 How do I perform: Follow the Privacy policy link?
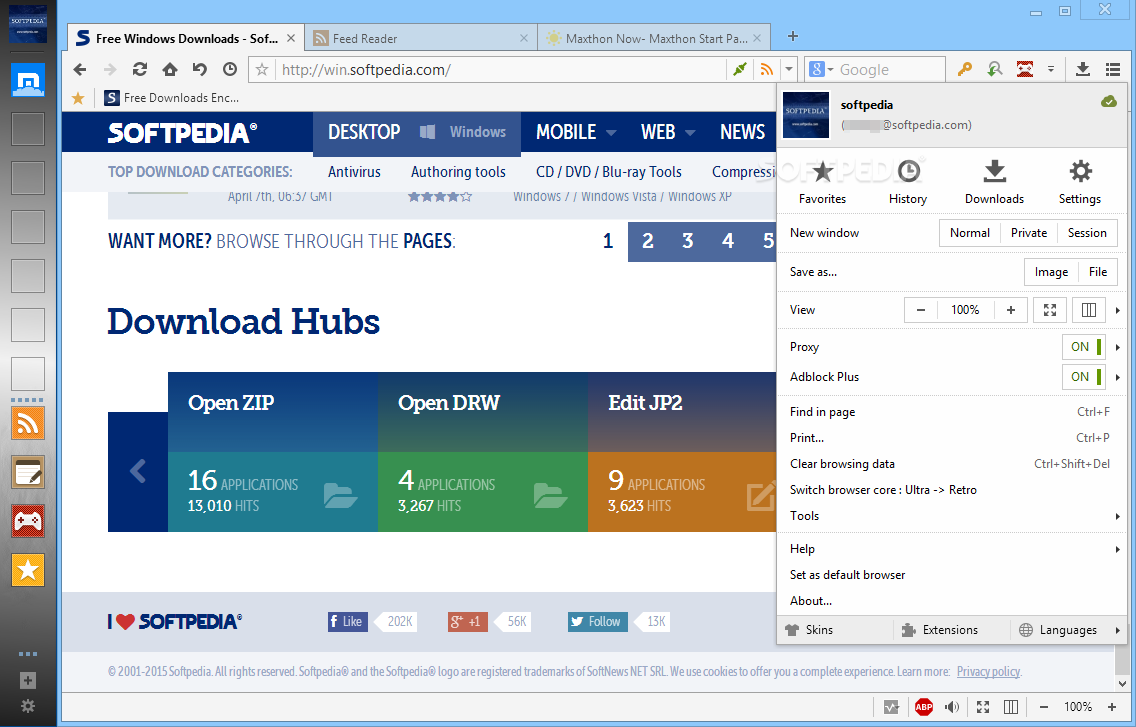[988, 672]
